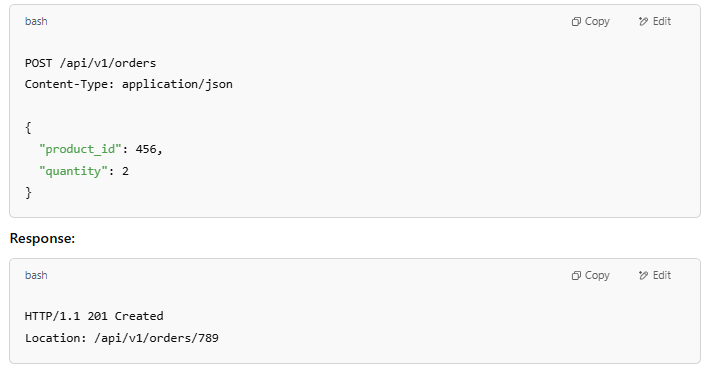Click the copy icon in the request code block
Viewport: 712px width, 372px height.
576,22
